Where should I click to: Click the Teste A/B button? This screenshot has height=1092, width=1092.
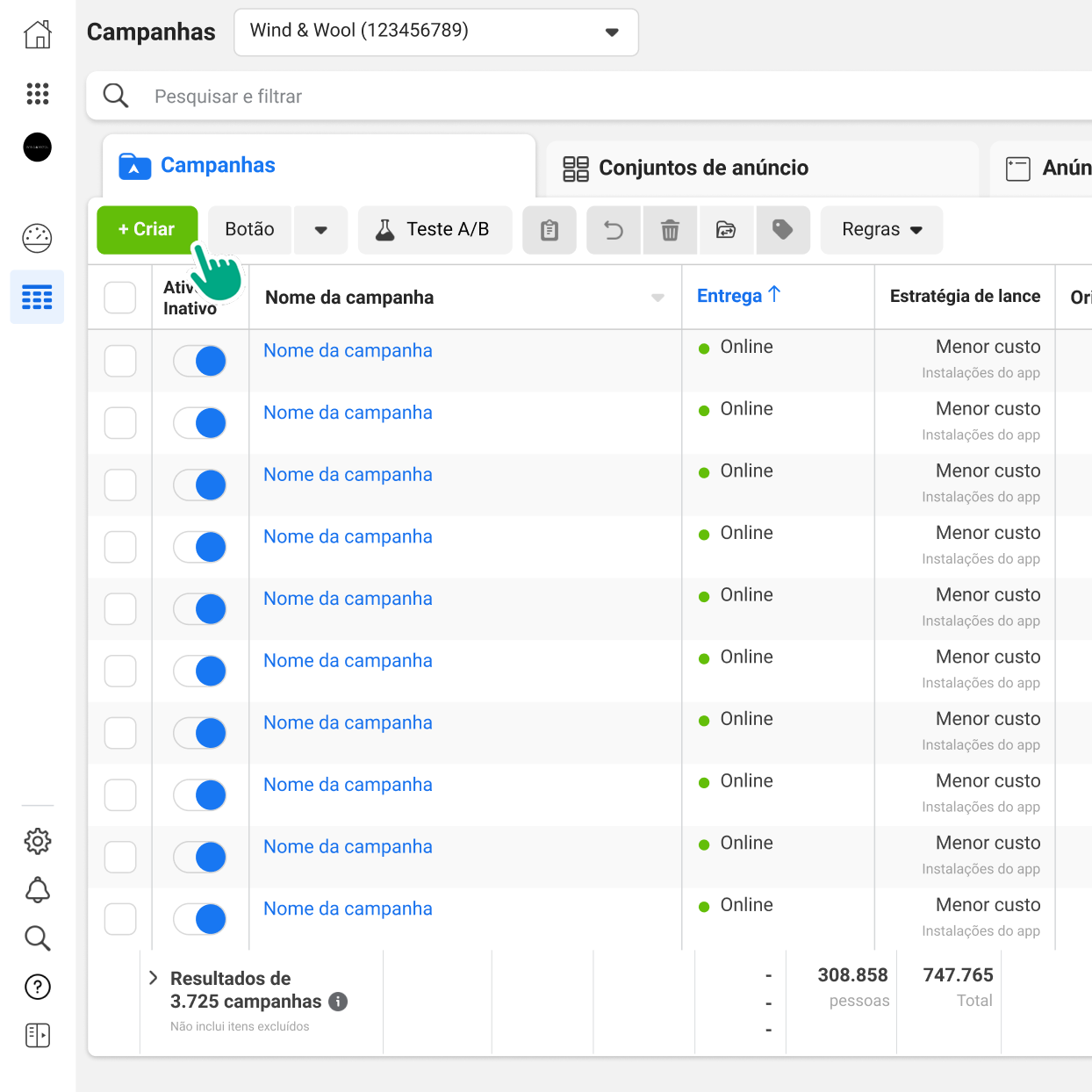(435, 230)
